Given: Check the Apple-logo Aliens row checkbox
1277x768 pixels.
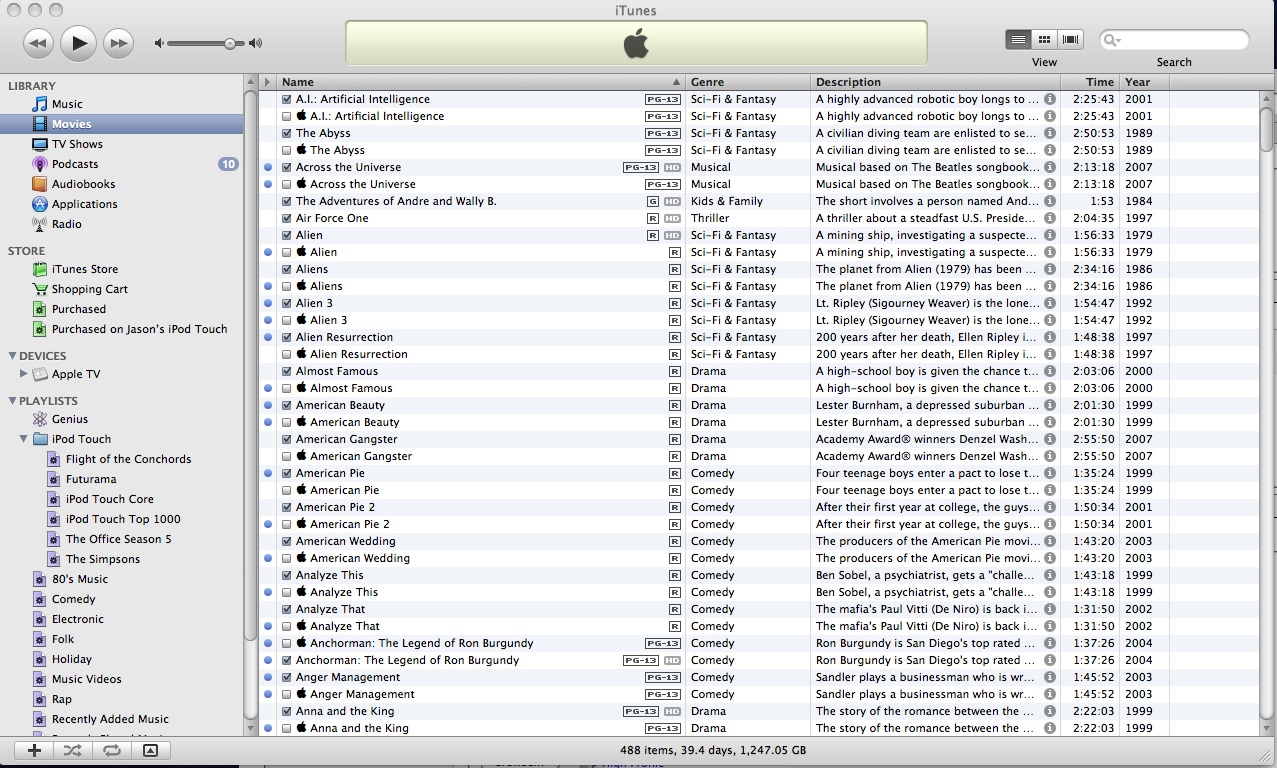Looking at the screenshot, I should (287, 286).
